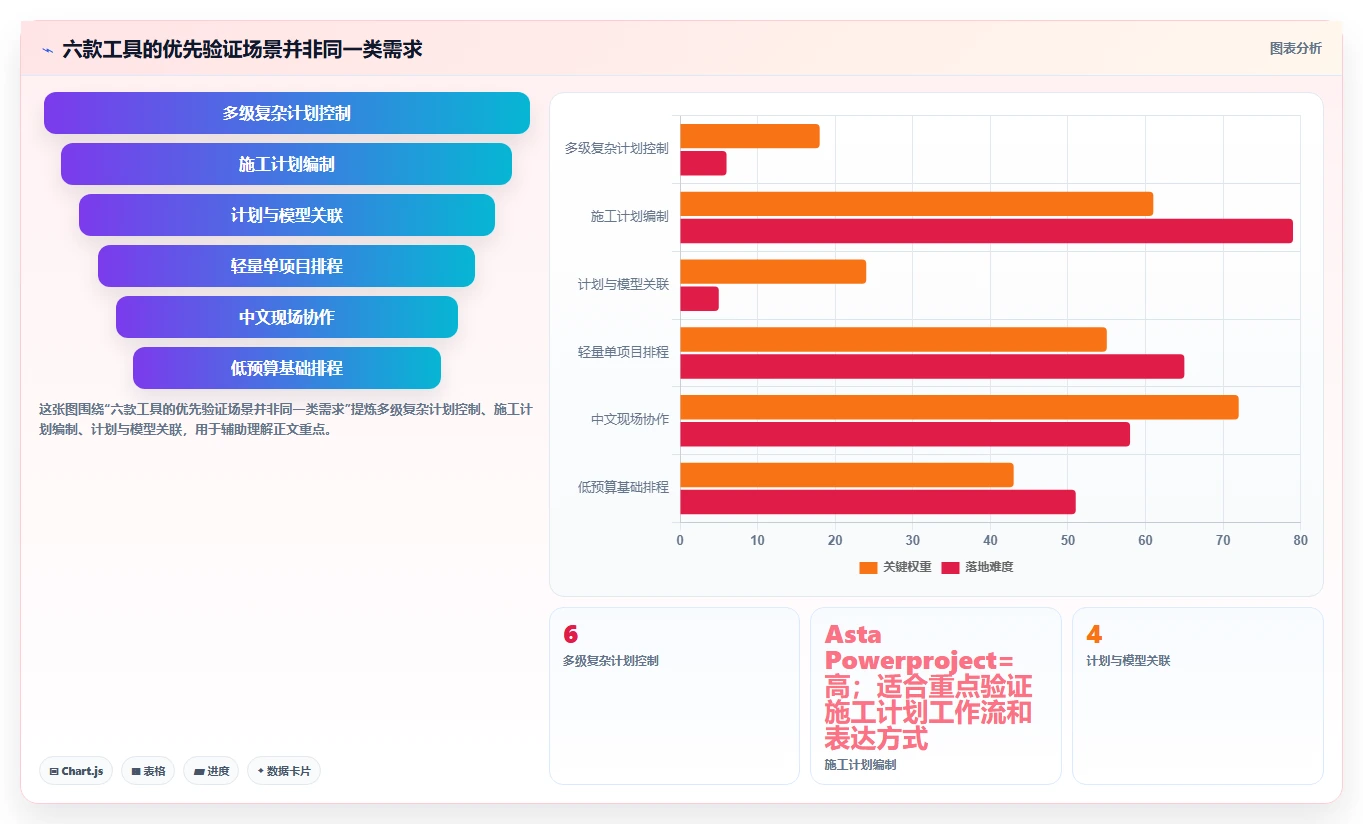
Task: Click the 数据卡片 tag
Action: coord(284,771)
